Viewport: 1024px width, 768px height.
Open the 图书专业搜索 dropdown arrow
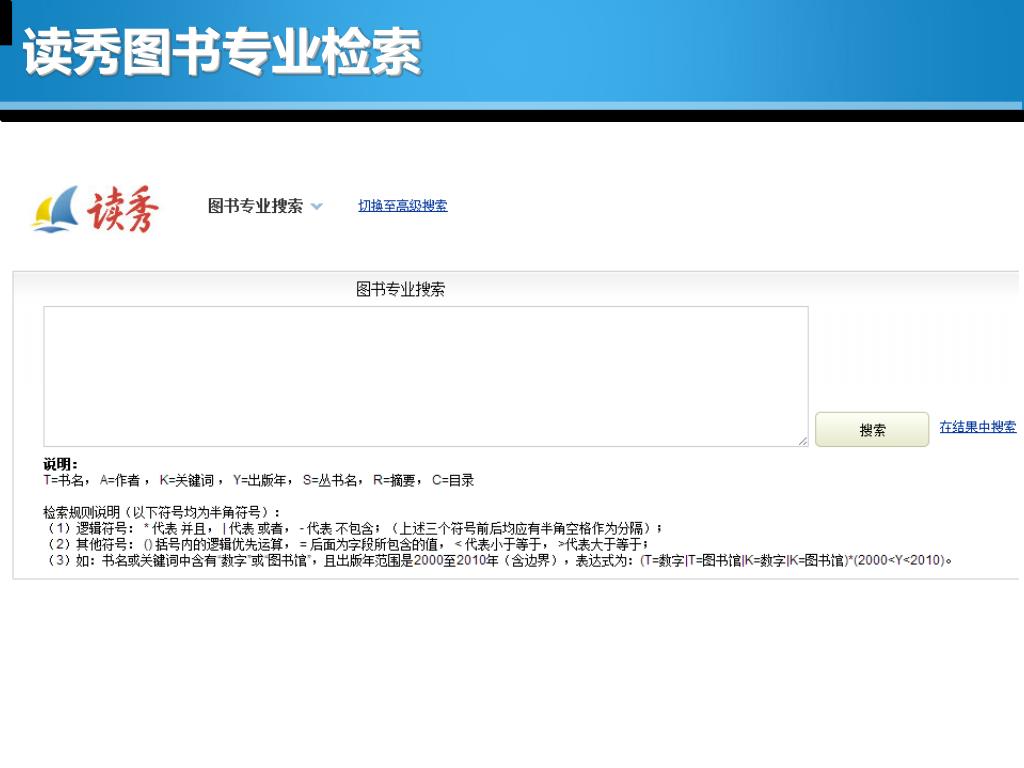point(317,206)
